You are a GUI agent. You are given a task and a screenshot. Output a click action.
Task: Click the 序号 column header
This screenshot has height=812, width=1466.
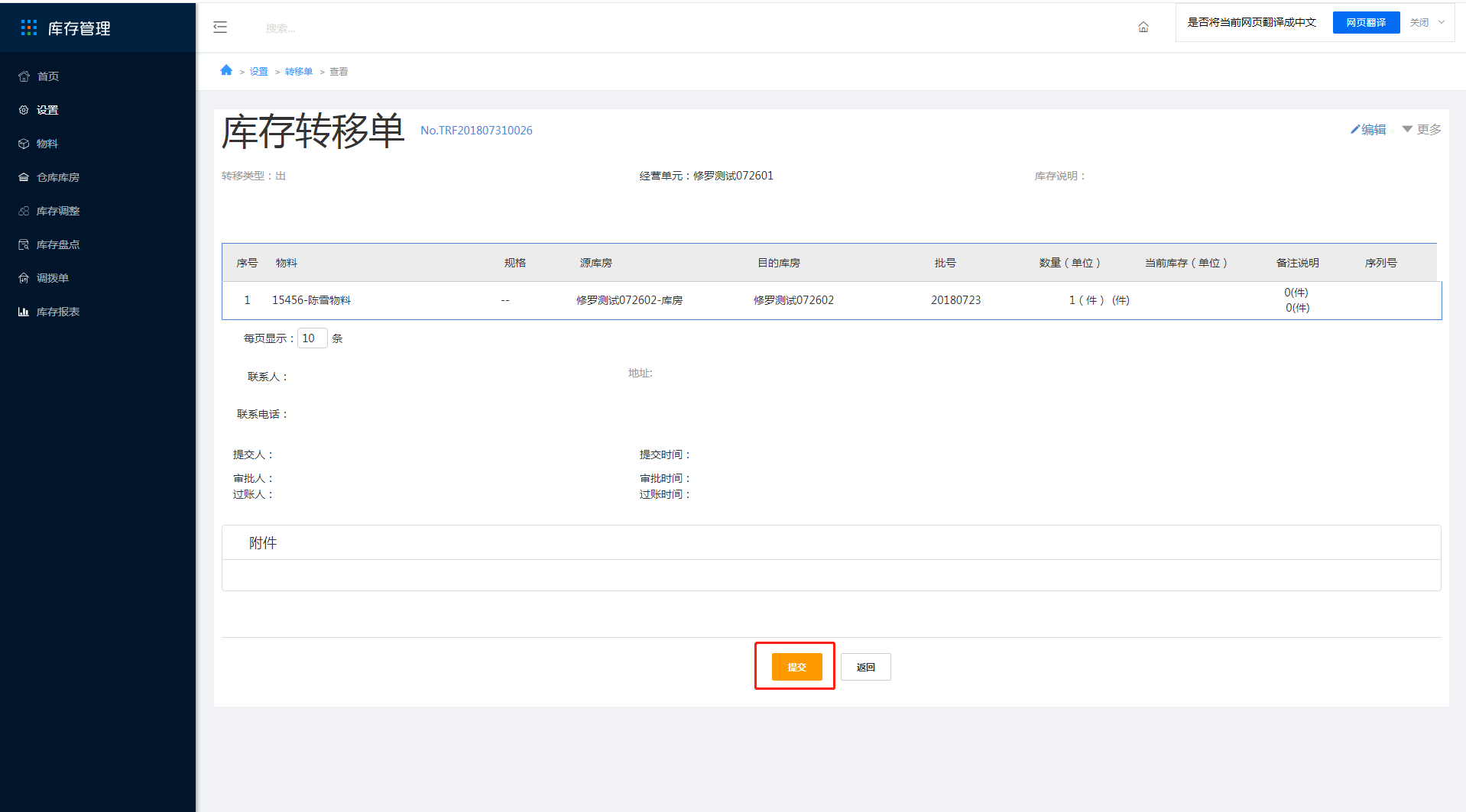click(x=247, y=263)
